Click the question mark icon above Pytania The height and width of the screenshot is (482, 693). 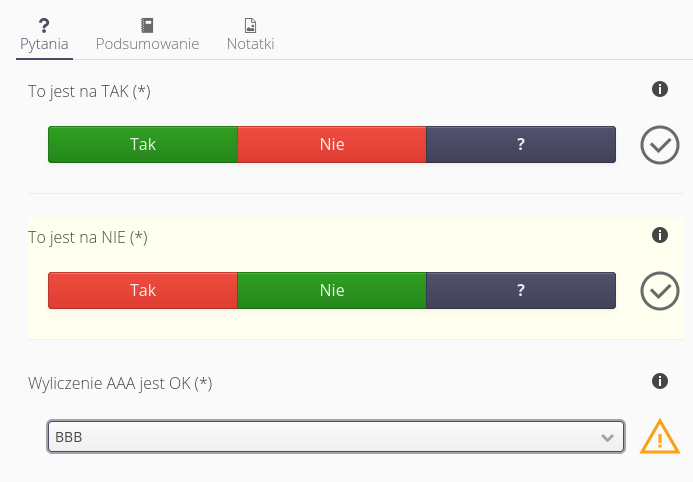click(x=45, y=25)
